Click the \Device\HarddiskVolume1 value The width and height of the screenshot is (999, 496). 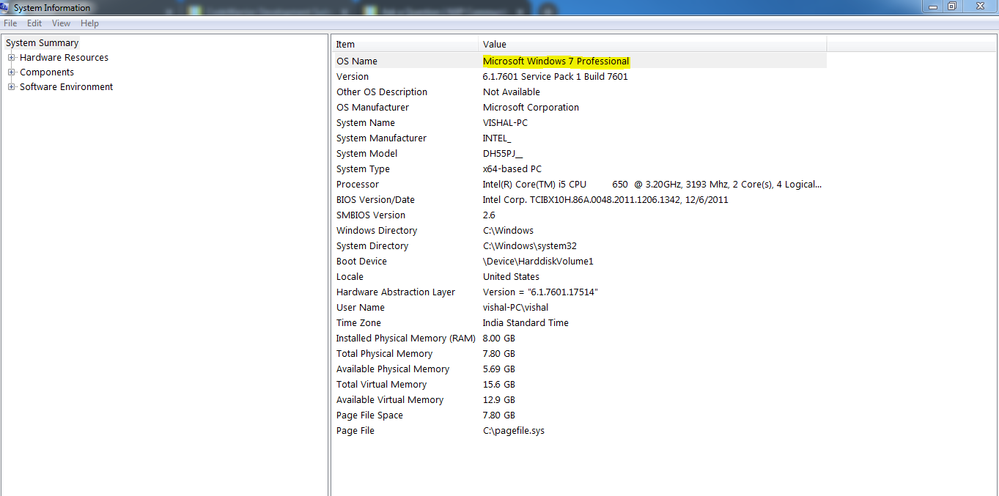click(x=538, y=261)
